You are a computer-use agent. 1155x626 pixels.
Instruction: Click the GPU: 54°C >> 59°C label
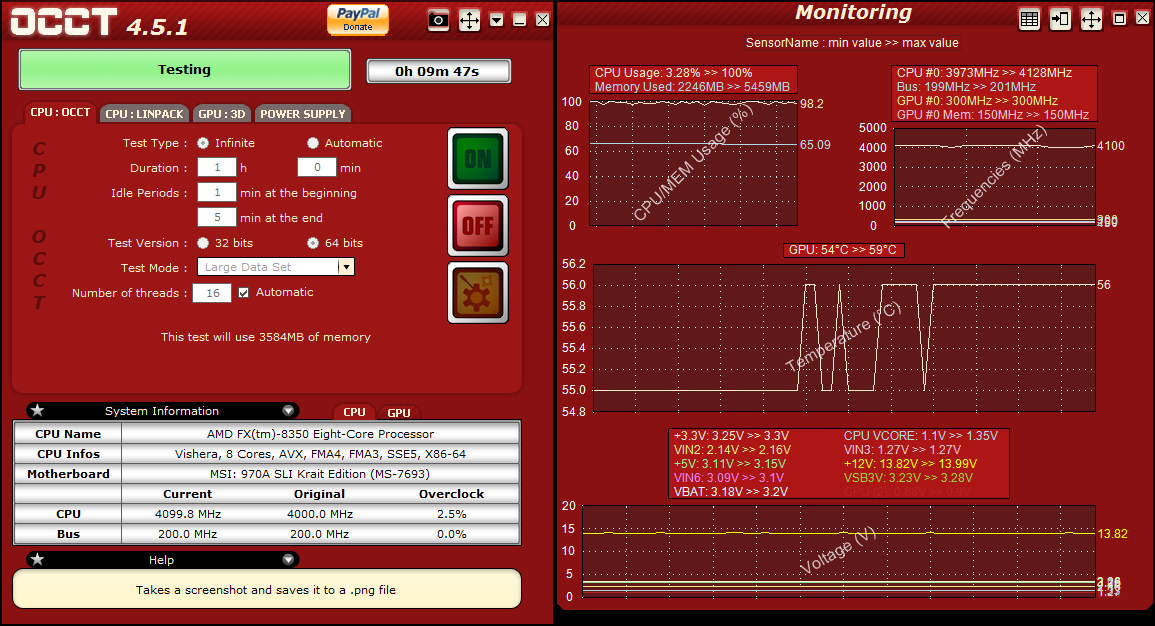pyautogui.click(x=843, y=250)
